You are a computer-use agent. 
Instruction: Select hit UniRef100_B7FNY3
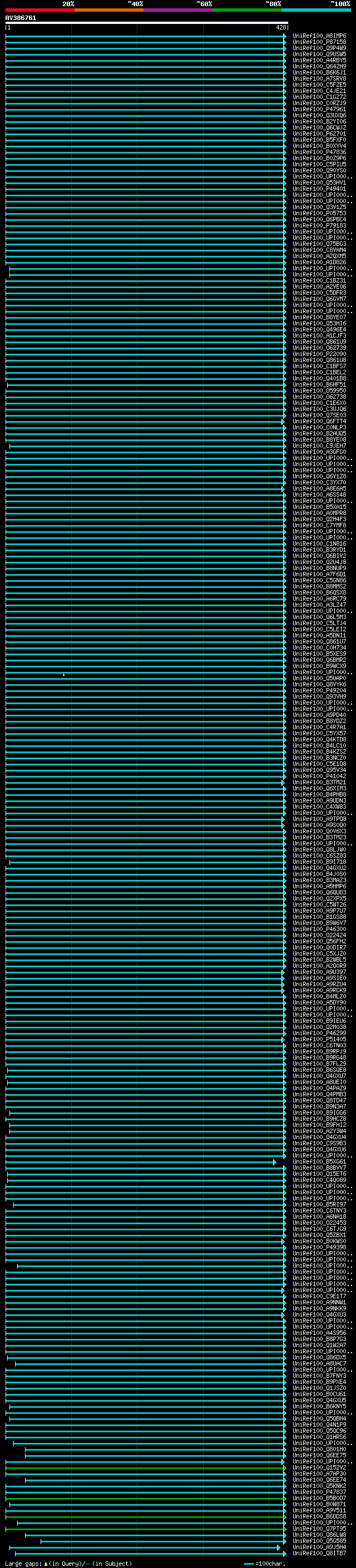pos(319,1376)
